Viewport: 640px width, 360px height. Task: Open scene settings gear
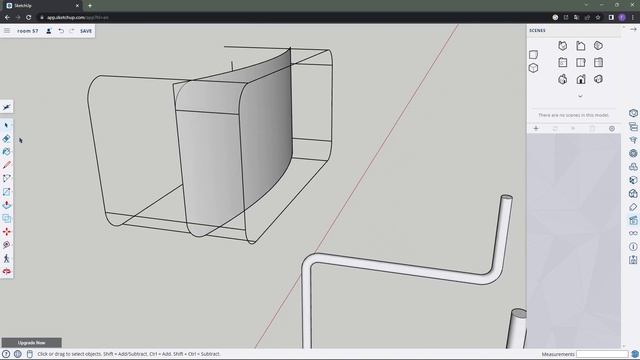point(611,129)
